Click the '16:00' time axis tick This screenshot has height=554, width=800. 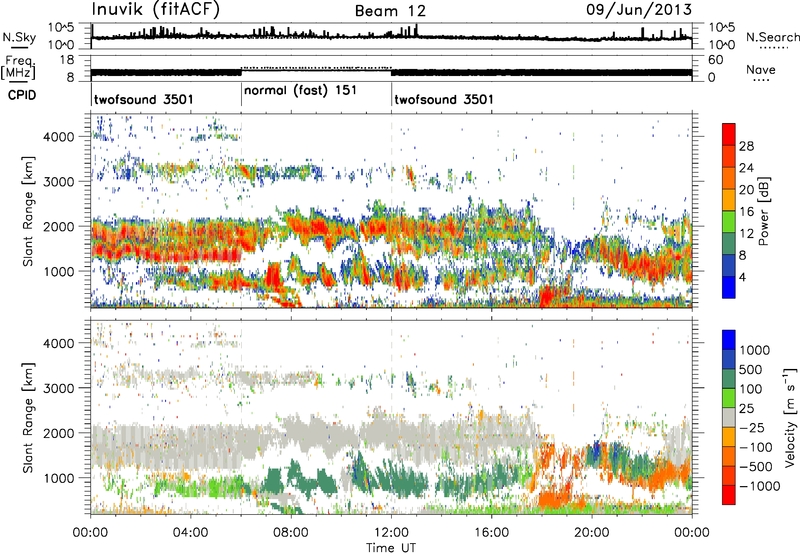point(491,533)
